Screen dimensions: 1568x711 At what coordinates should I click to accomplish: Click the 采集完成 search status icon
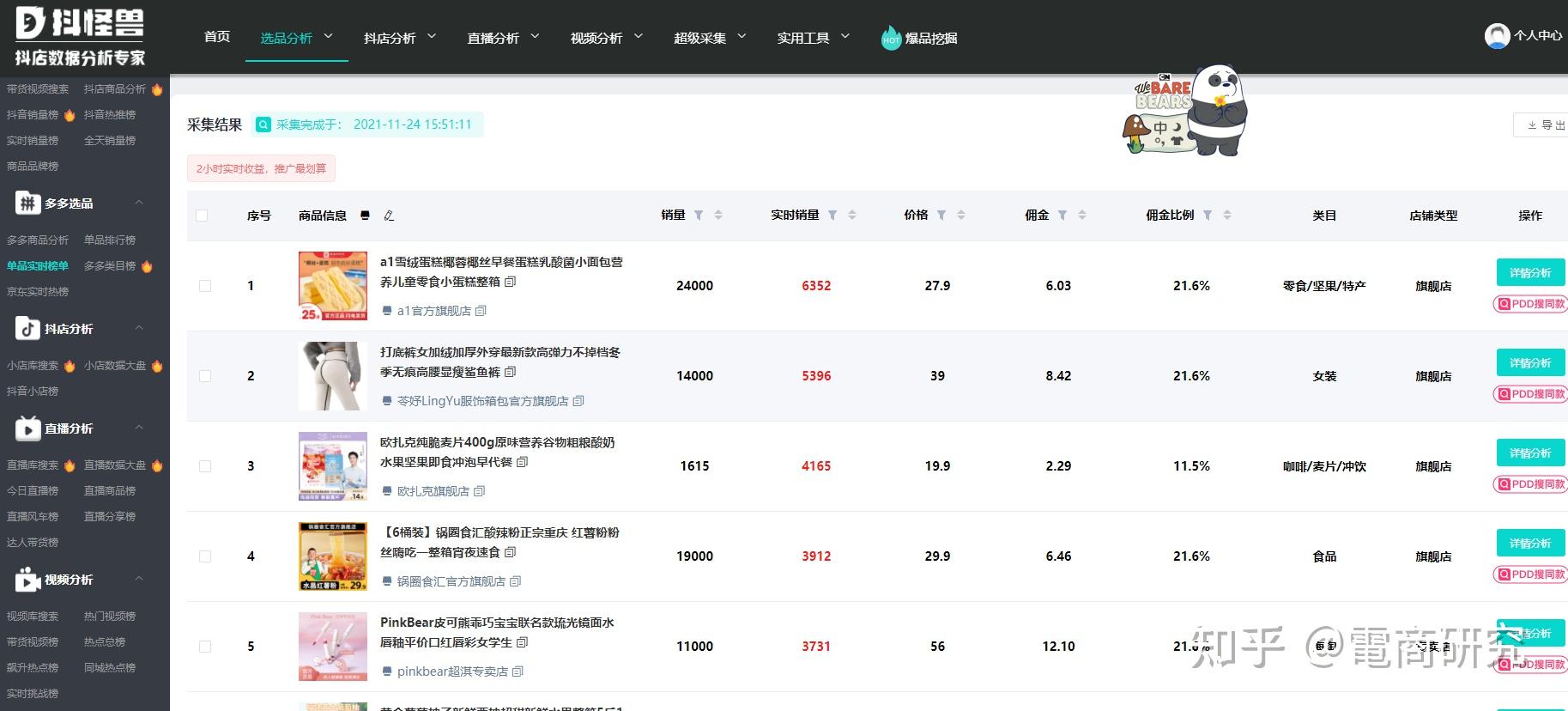(263, 125)
